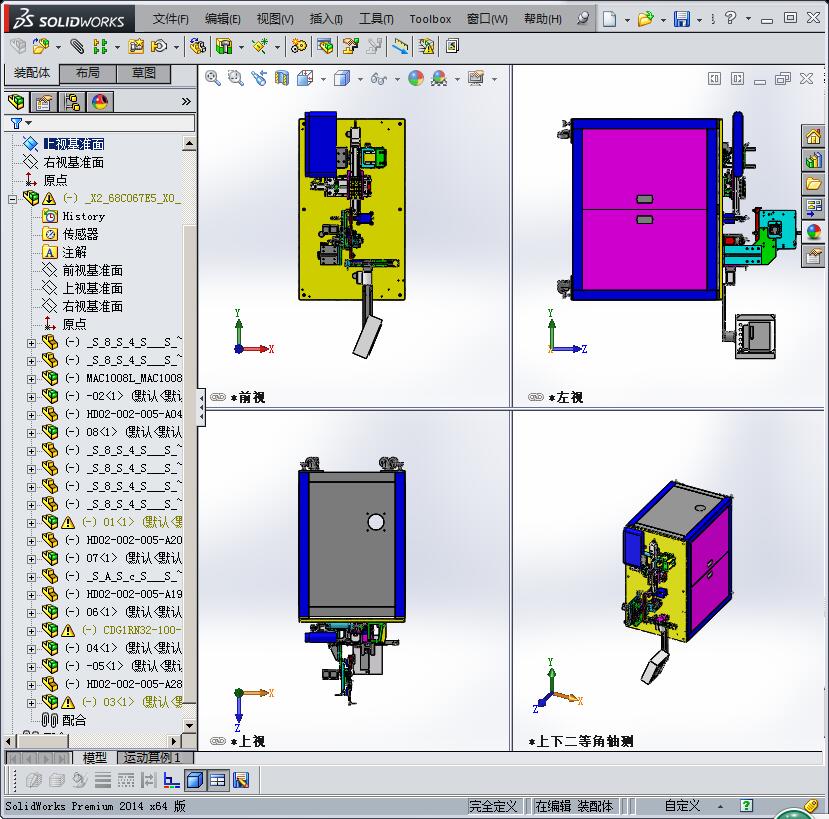Open the Design Library task pane icon
Image resolution: width=829 pixels, height=819 pixels.
813,160
